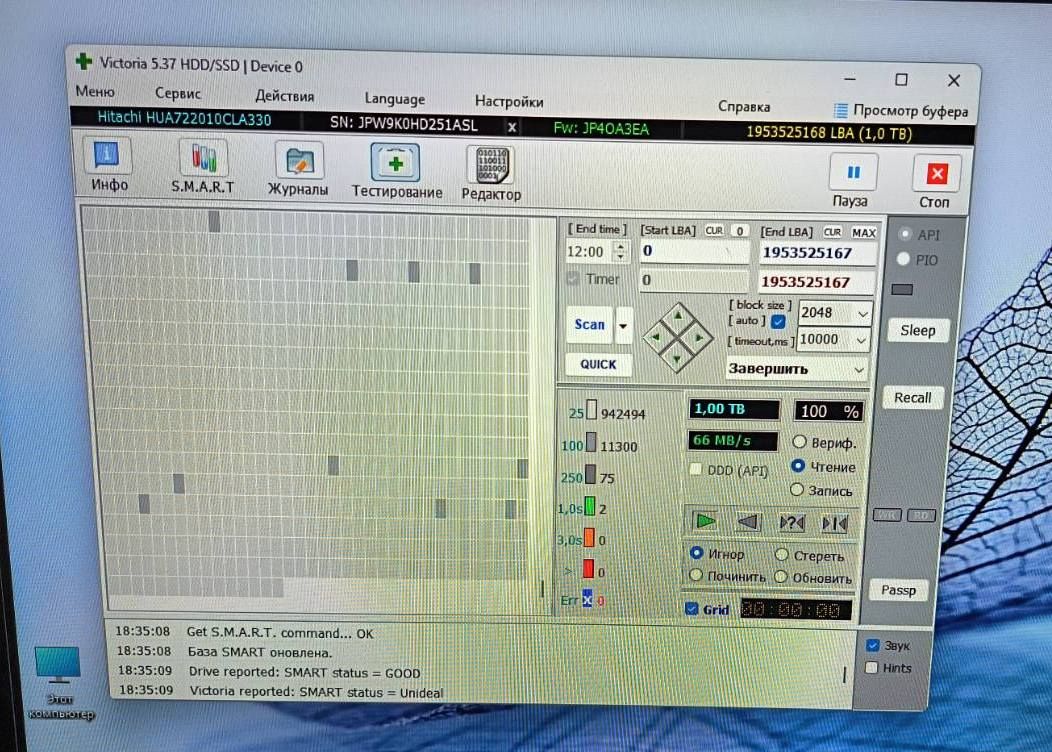The image size is (1052, 752).
Task: Expand the Scan button dropdown arrow
Action: pyautogui.click(x=623, y=325)
